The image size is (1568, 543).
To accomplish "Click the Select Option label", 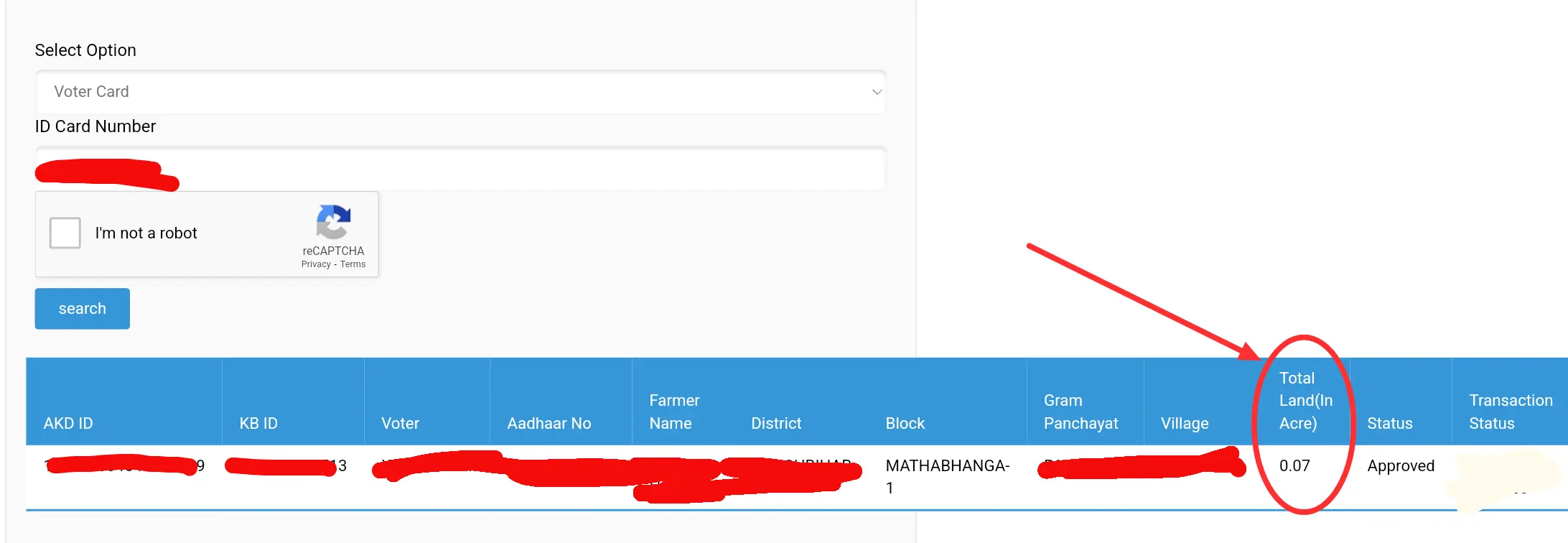I will click(85, 50).
